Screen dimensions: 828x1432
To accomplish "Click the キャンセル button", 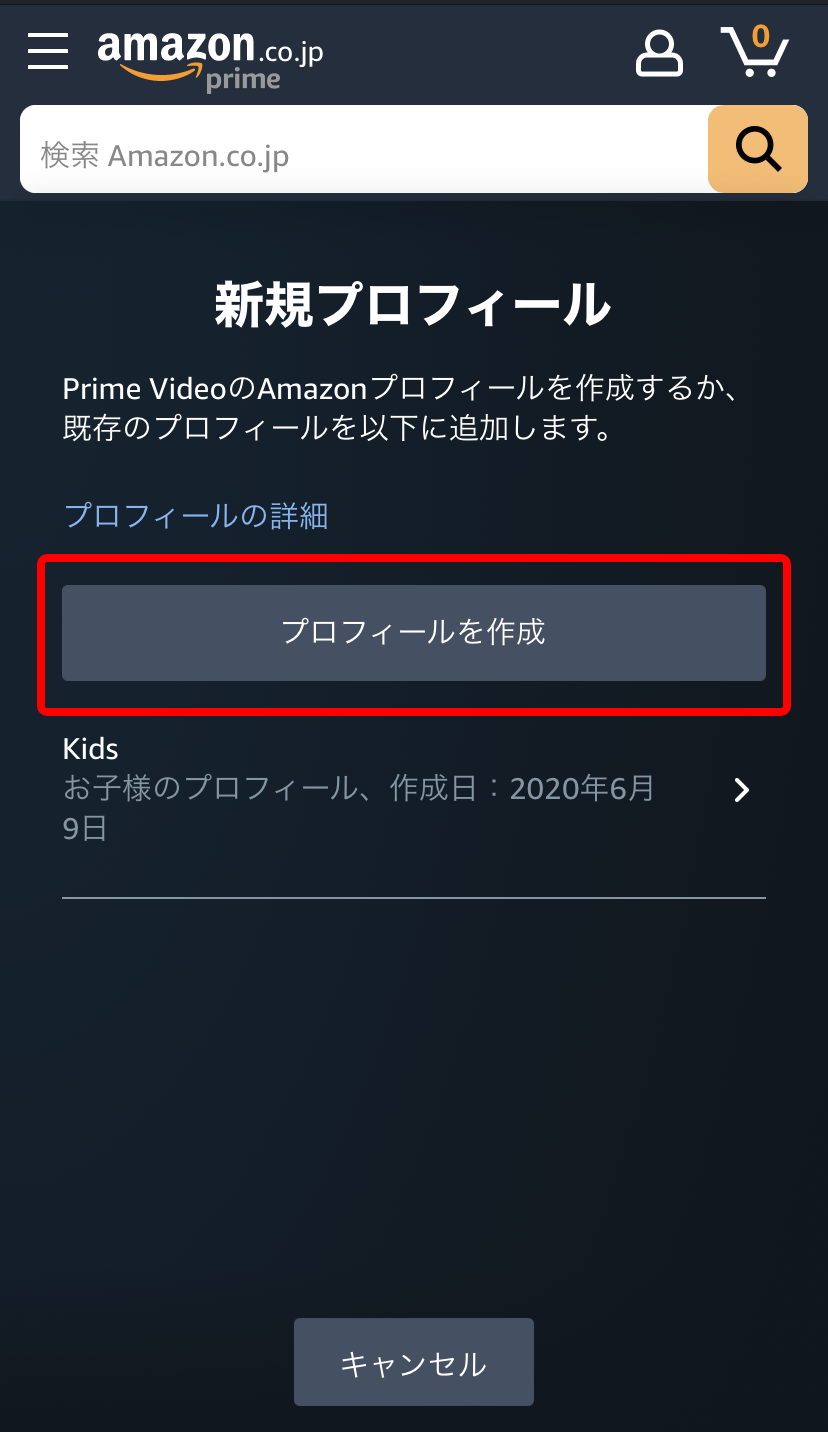I will pyautogui.click(x=414, y=1362).
